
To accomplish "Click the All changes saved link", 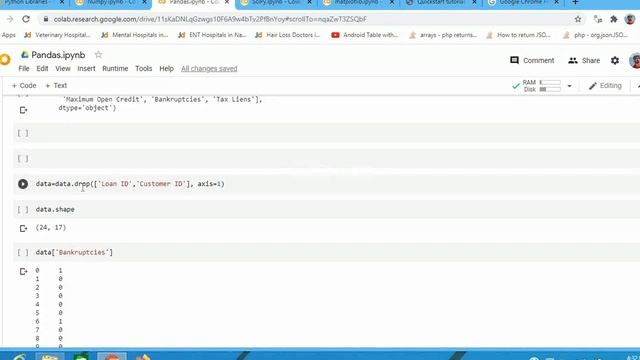I will click(209, 69).
